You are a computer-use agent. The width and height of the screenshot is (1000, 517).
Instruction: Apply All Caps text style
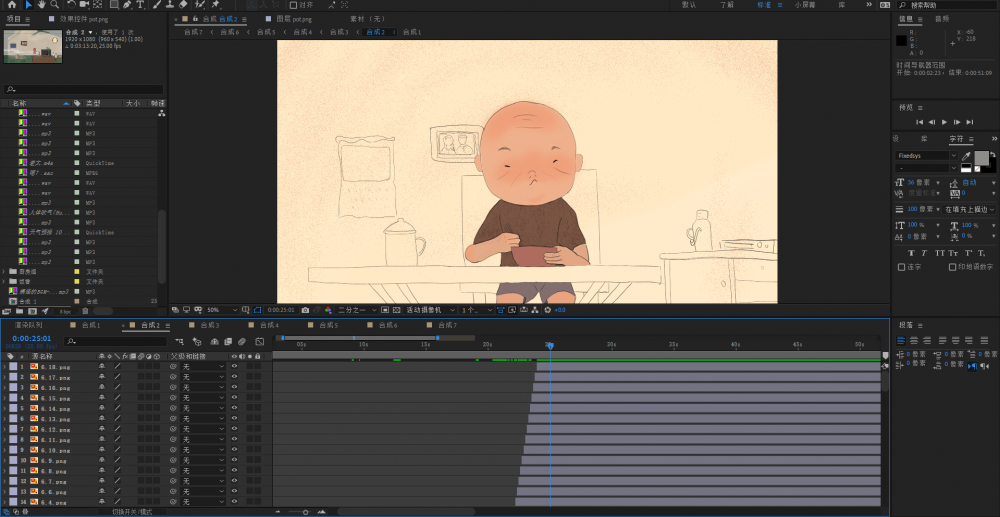click(939, 253)
